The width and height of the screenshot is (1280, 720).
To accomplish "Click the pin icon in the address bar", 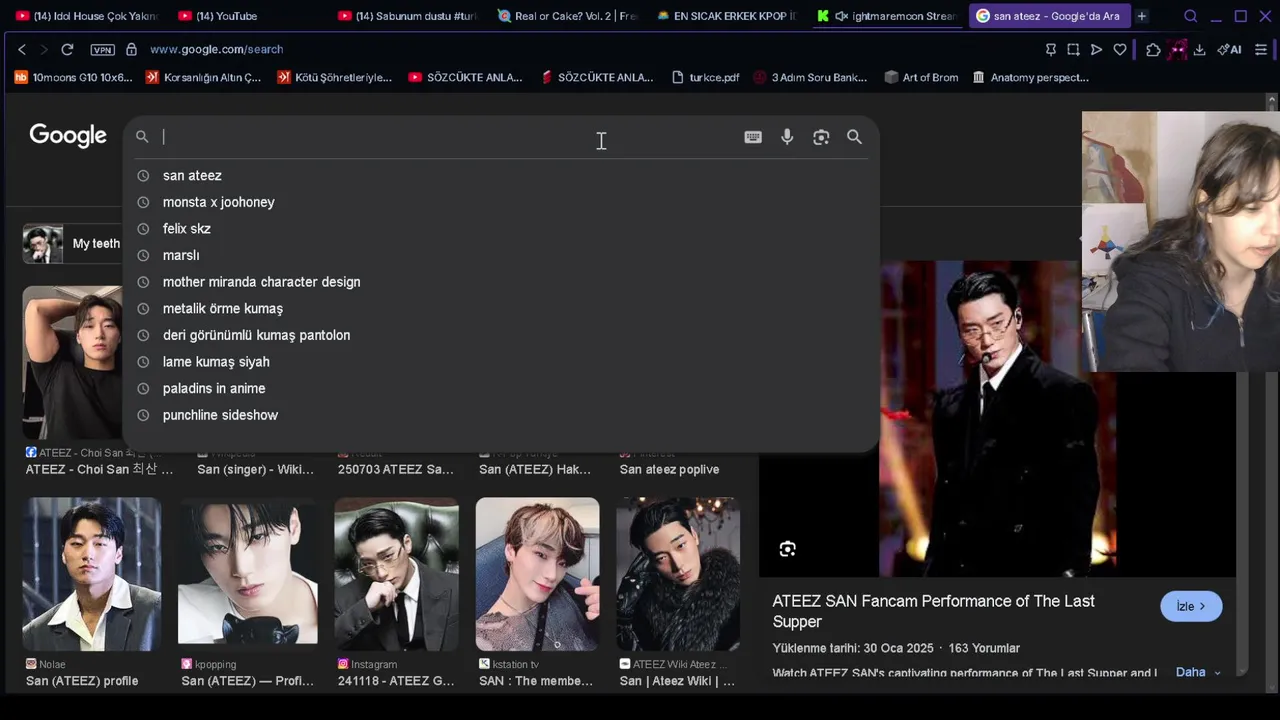I will click(1050, 49).
